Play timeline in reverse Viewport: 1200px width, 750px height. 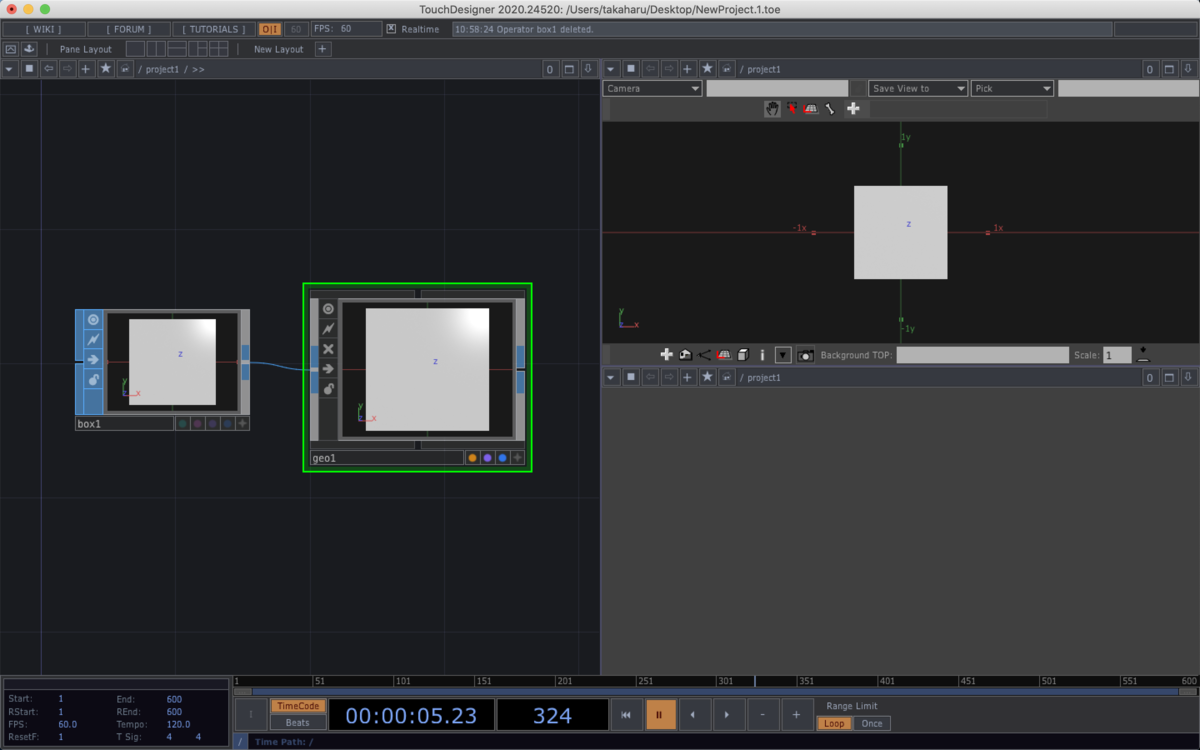[694, 715]
